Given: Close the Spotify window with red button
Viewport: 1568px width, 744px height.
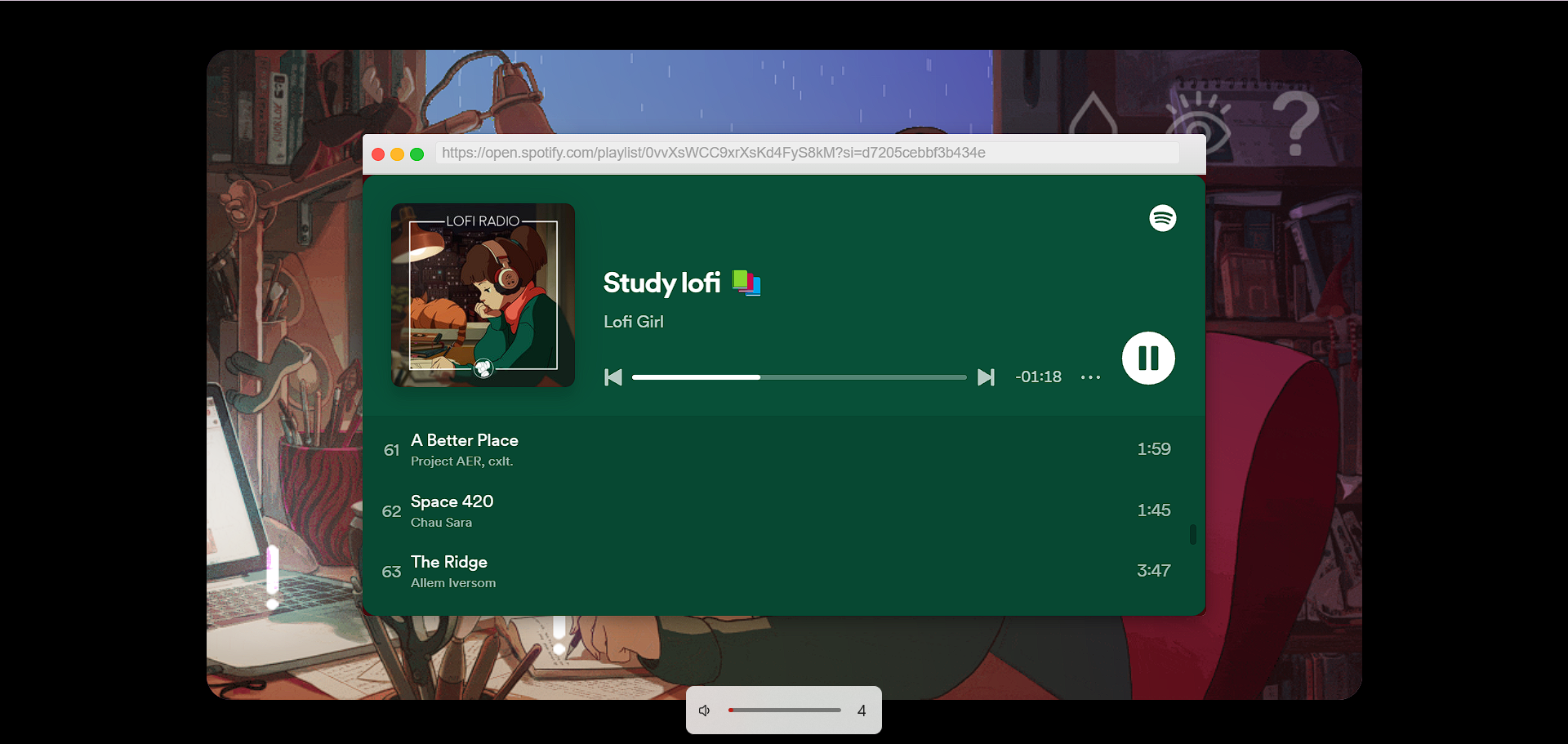Looking at the screenshot, I should 378,154.
